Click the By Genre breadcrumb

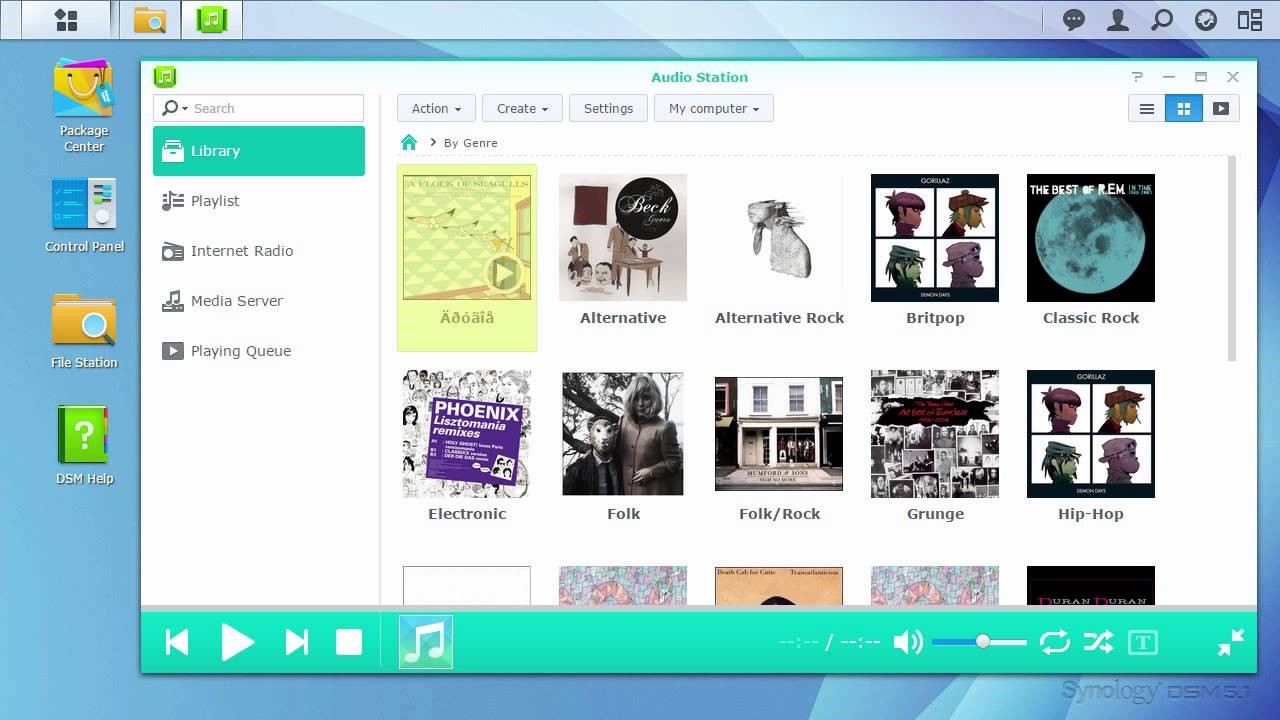[470, 143]
